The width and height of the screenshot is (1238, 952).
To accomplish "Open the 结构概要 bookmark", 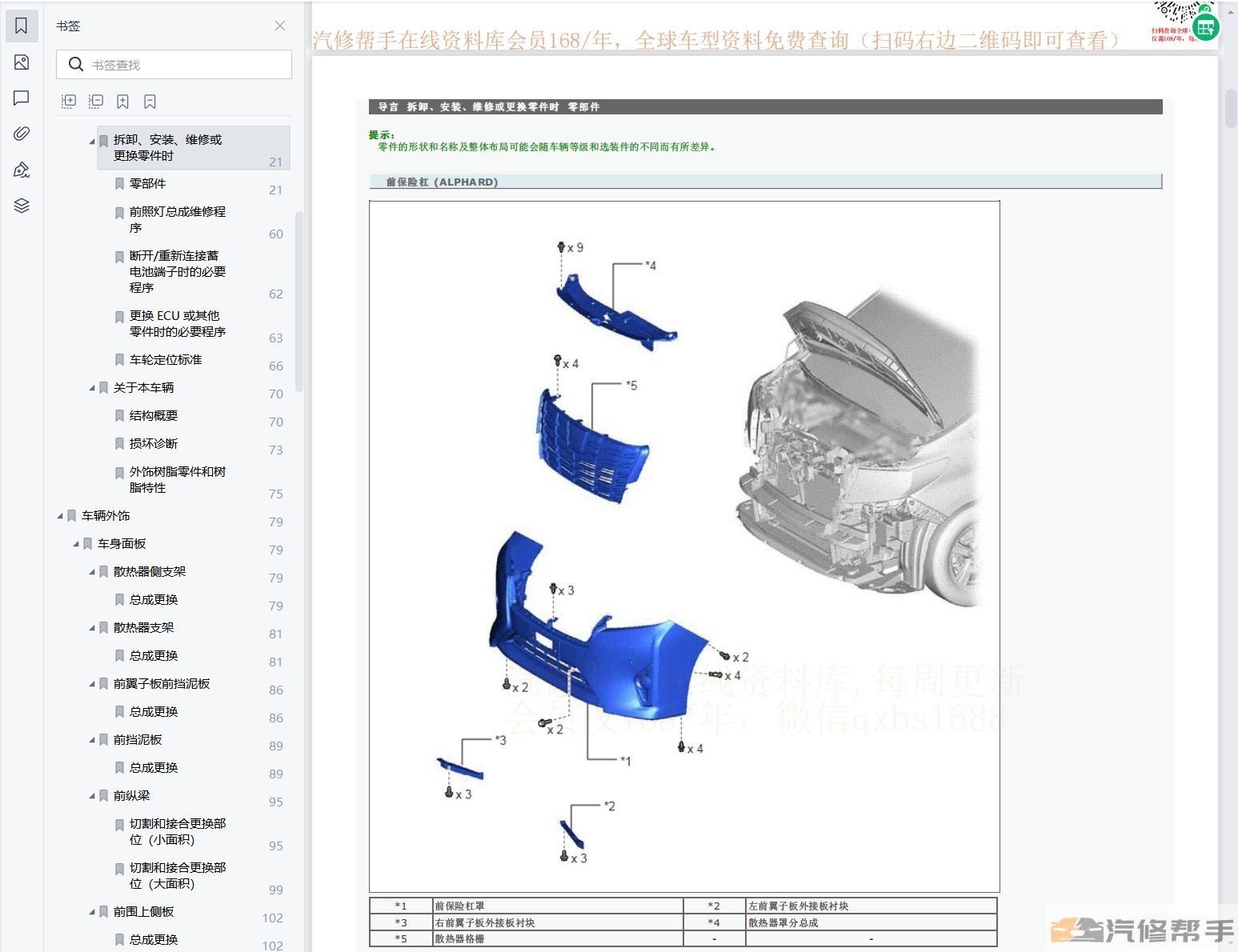I will 154,416.
